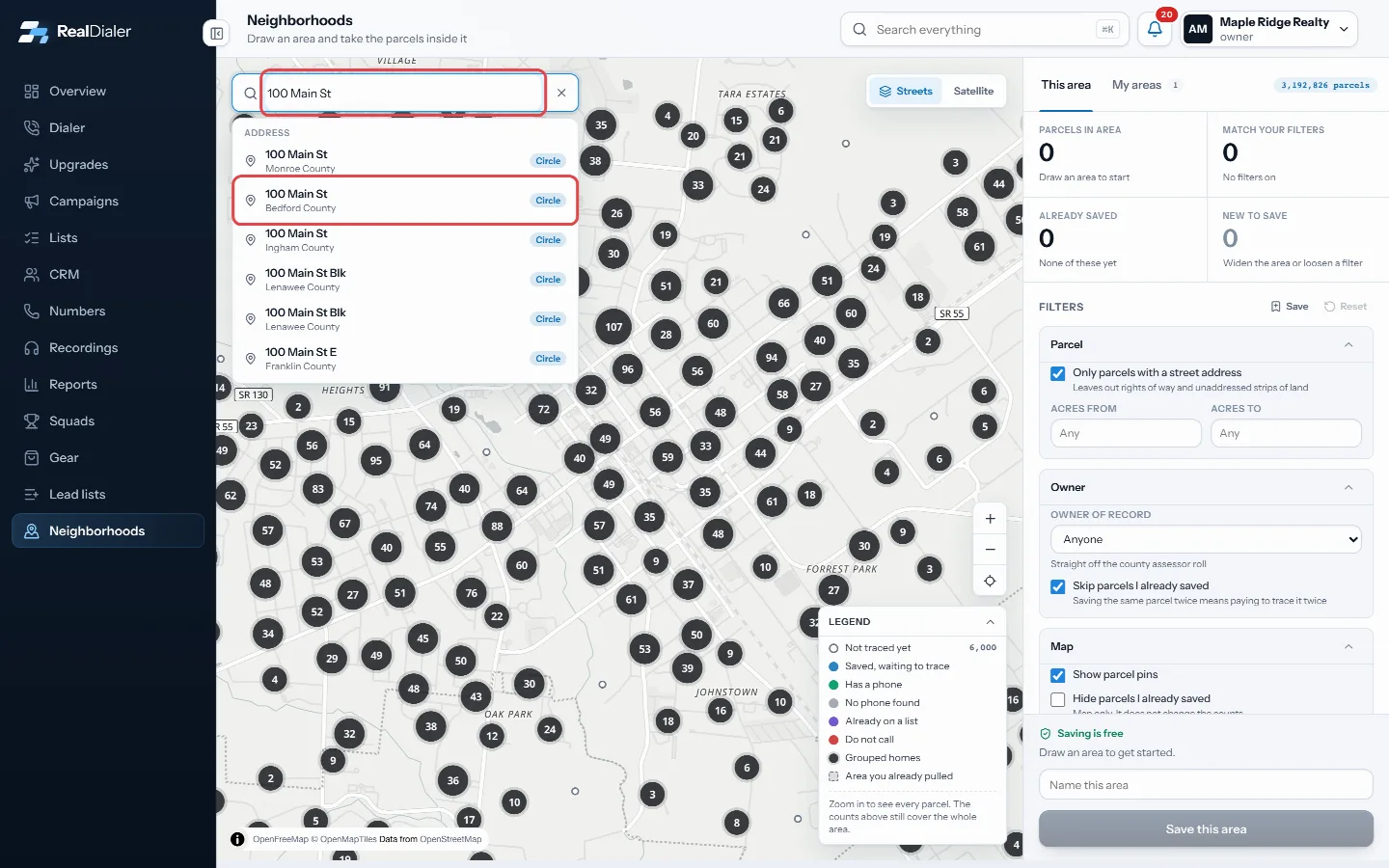
Task: Zoom in on the map
Action: click(x=990, y=519)
